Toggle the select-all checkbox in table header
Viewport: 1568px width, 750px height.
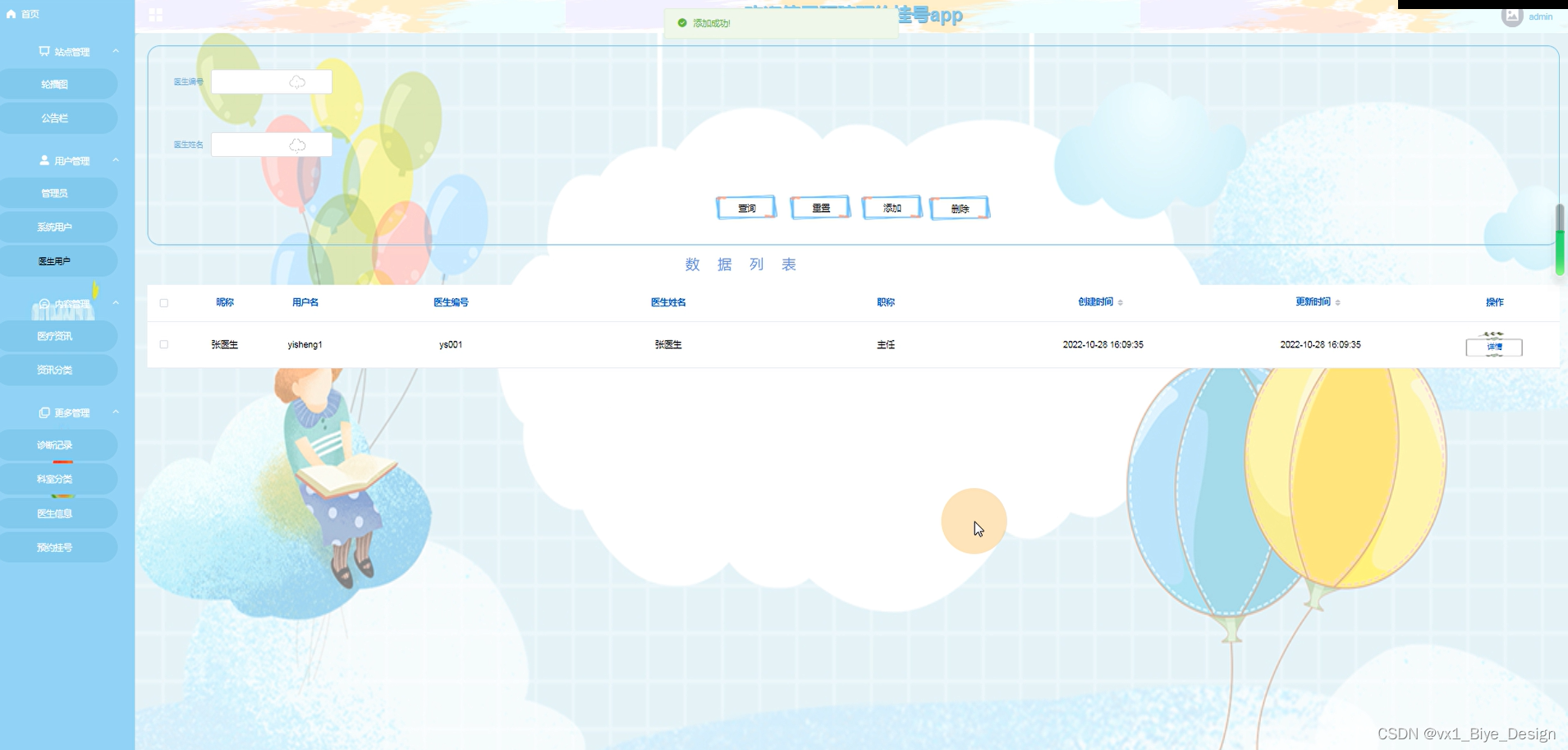coord(164,303)
